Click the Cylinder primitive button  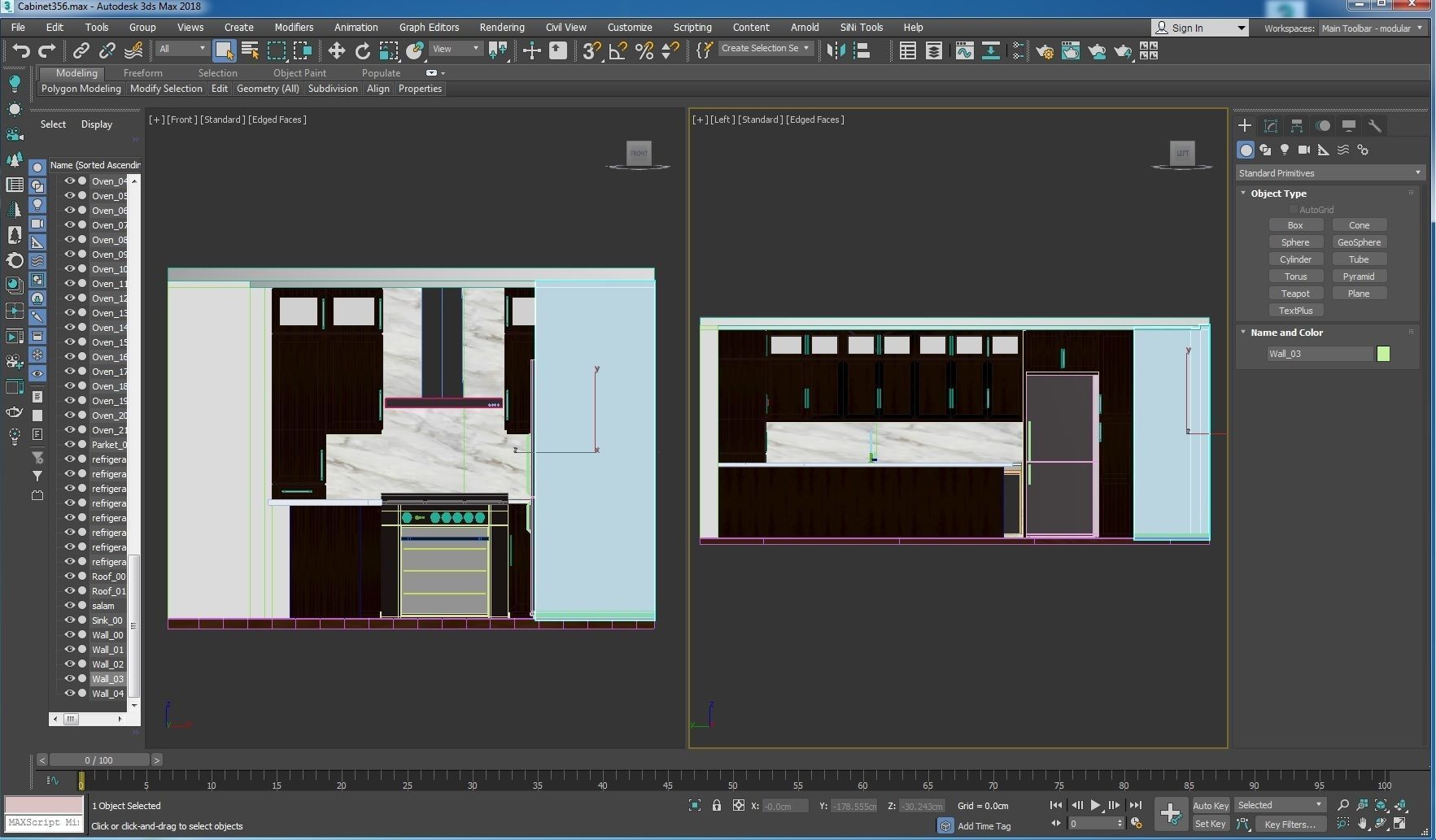tap(1295, 259)
